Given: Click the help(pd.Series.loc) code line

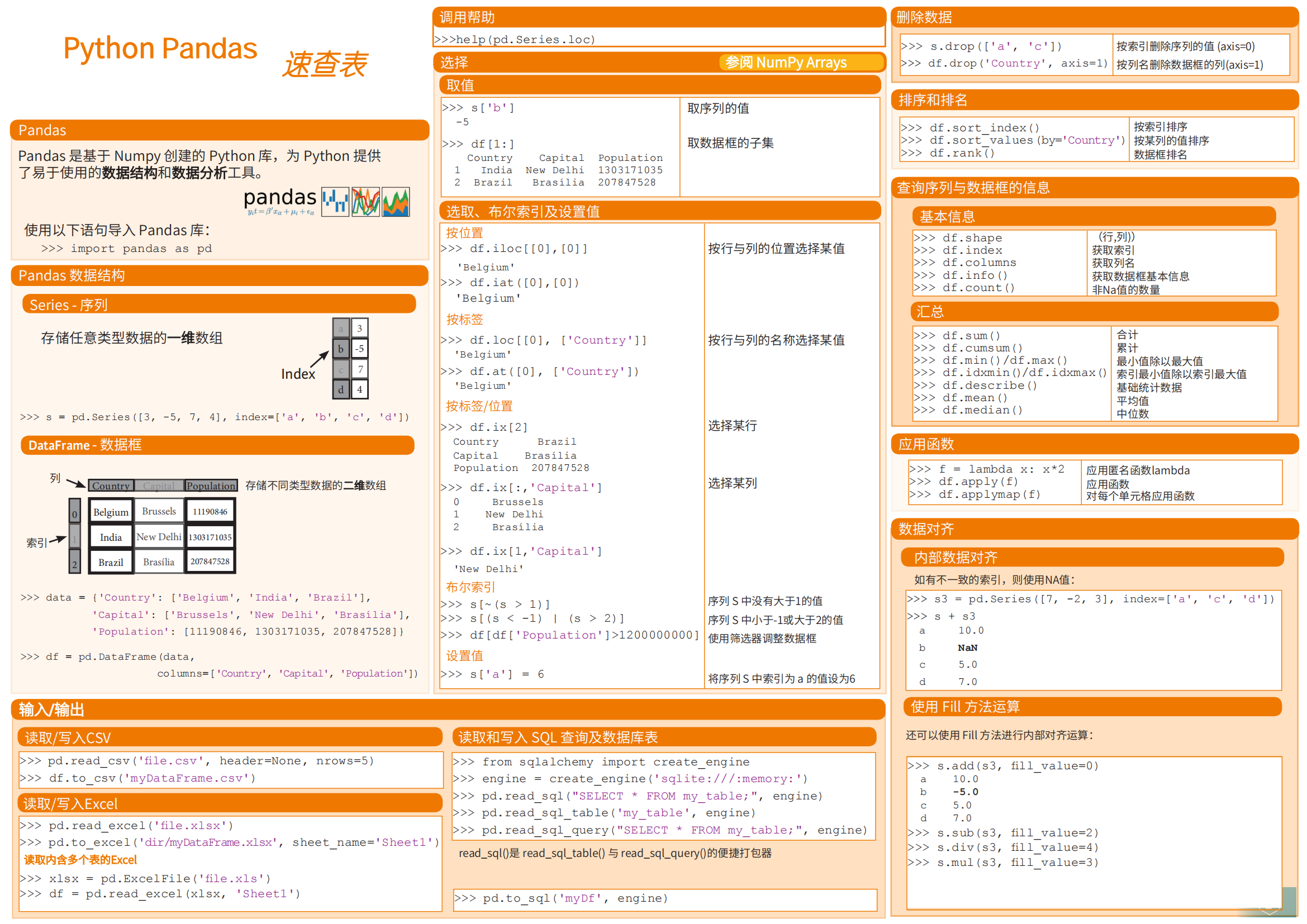Looking at the screenshot, I should (x=515, y=39).
